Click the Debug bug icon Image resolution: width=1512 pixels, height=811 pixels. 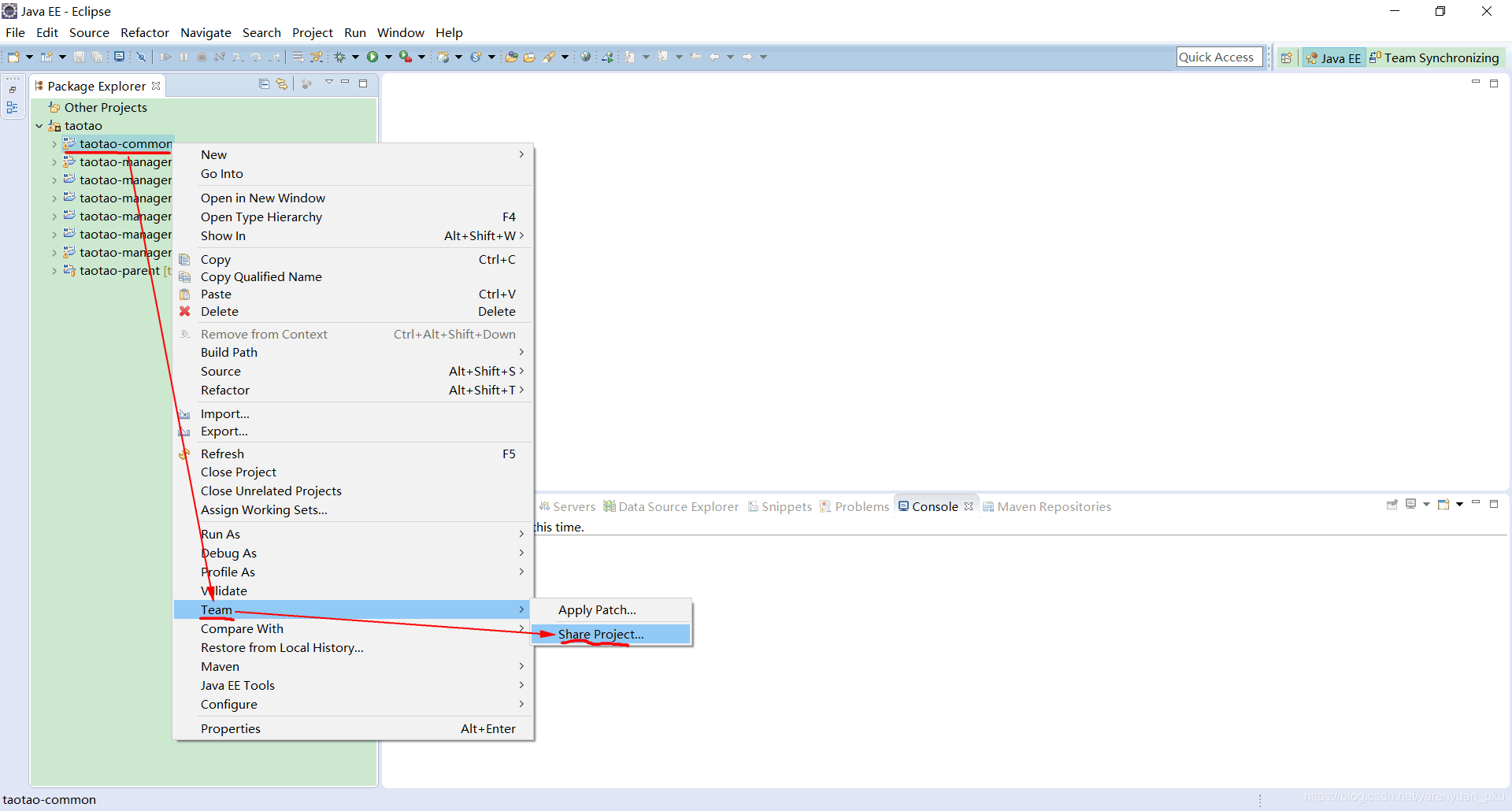tap(340, 57)
